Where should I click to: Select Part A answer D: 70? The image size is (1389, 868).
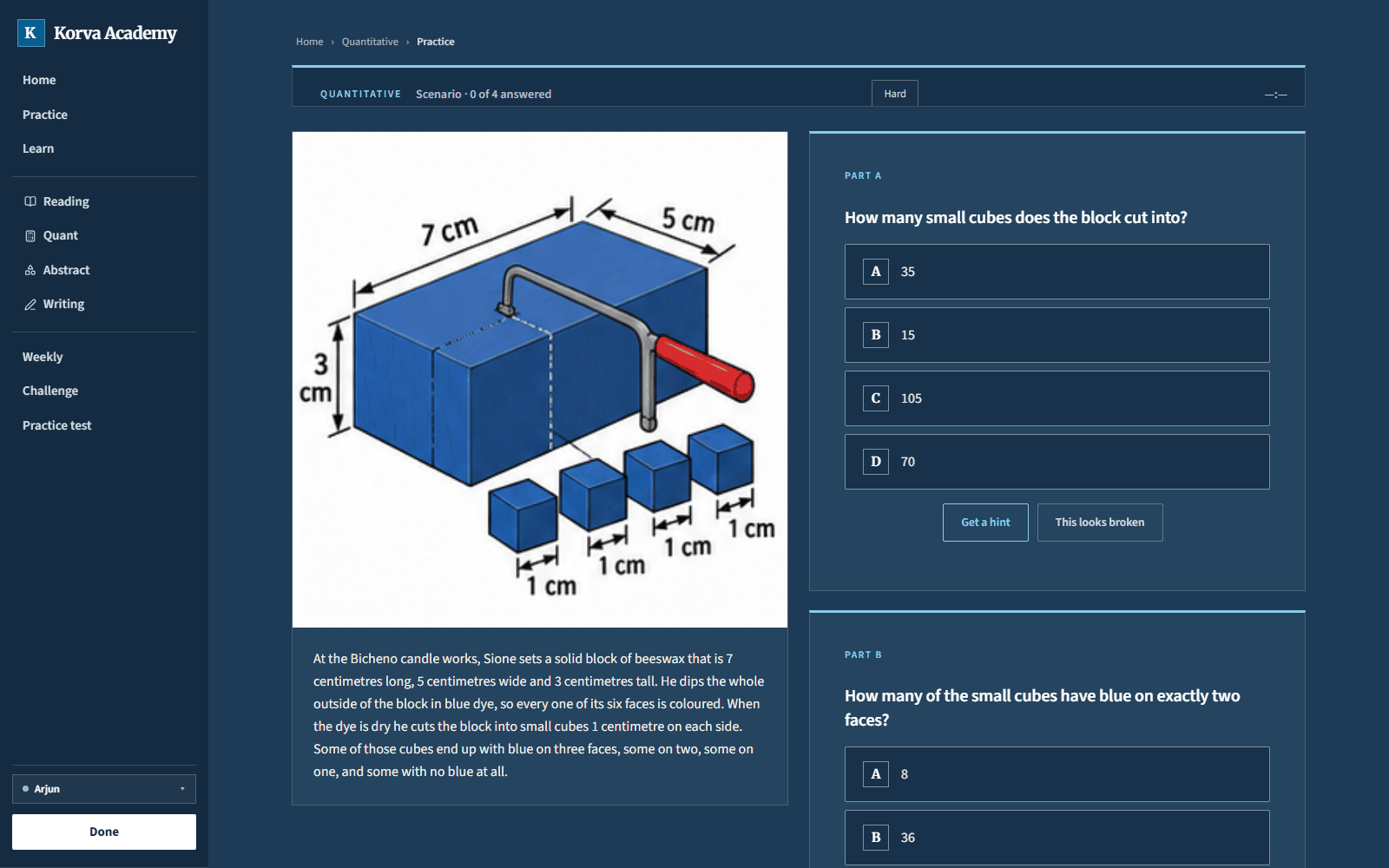point(1057,462)
